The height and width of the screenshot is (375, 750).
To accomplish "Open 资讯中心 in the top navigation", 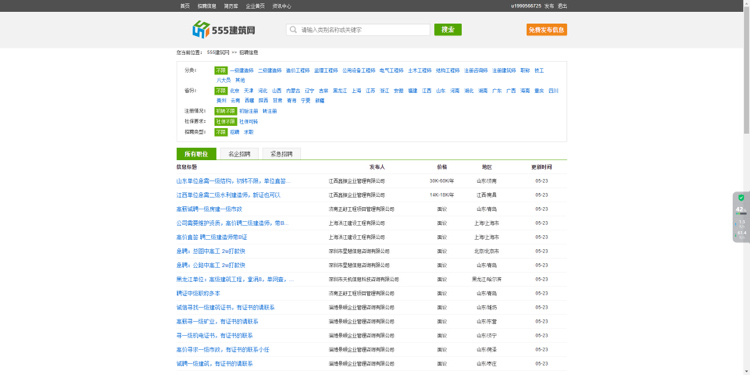I will [282, 6].
